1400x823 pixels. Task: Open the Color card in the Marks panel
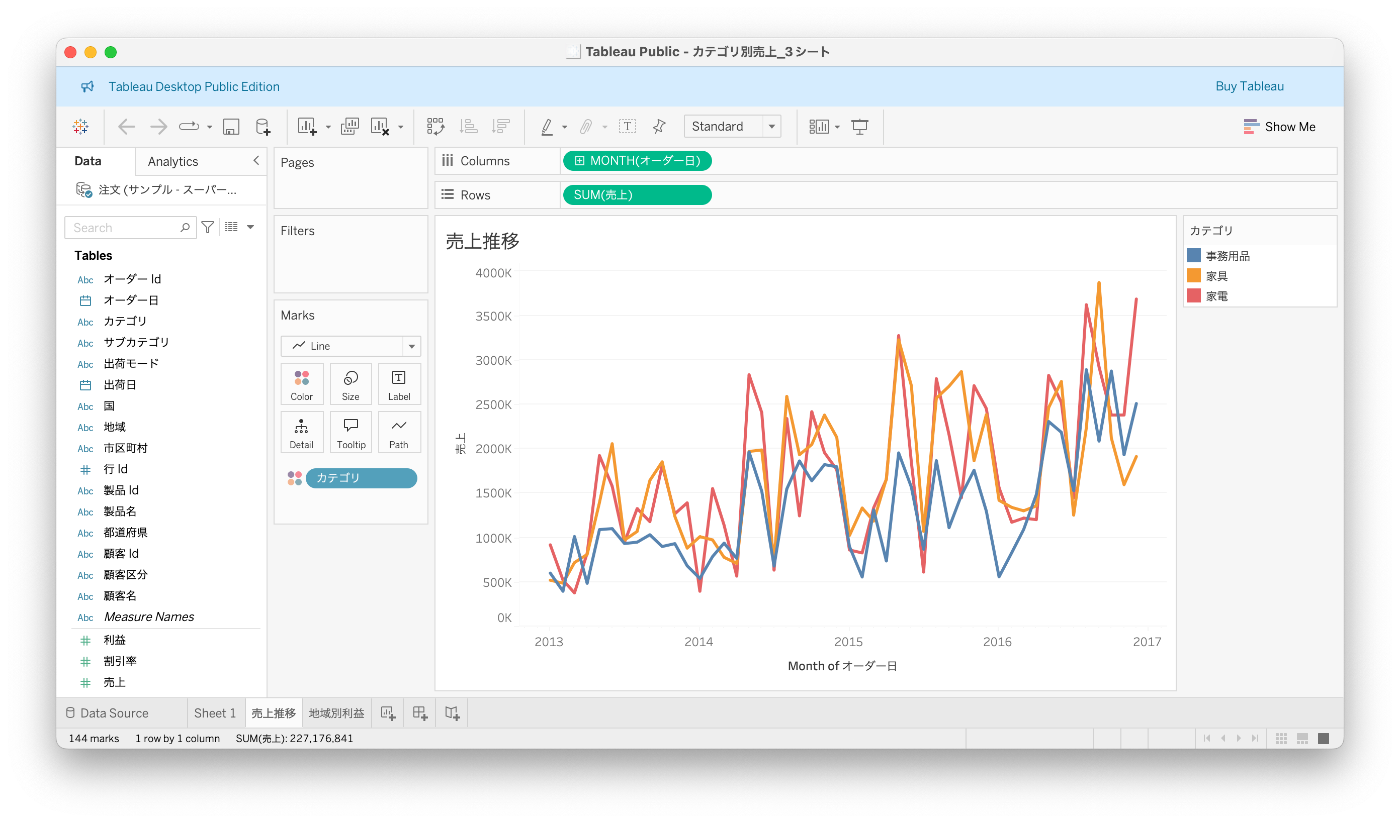(302, 384)
